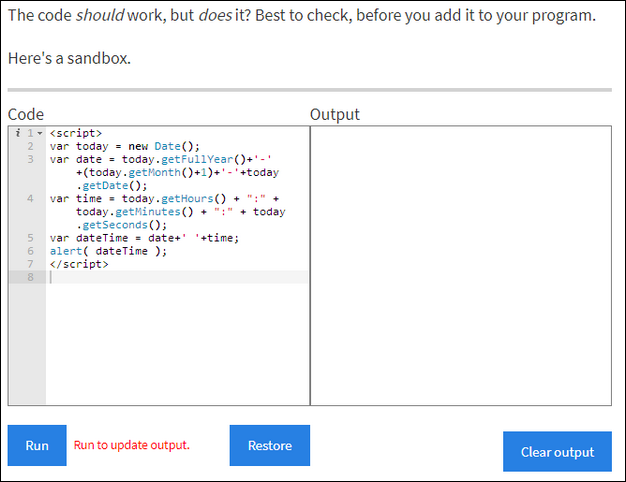Viewport: 626px width, 482px height.
Task: Click 'getFullYear' in the code
Action: click(x=197, y=159)
